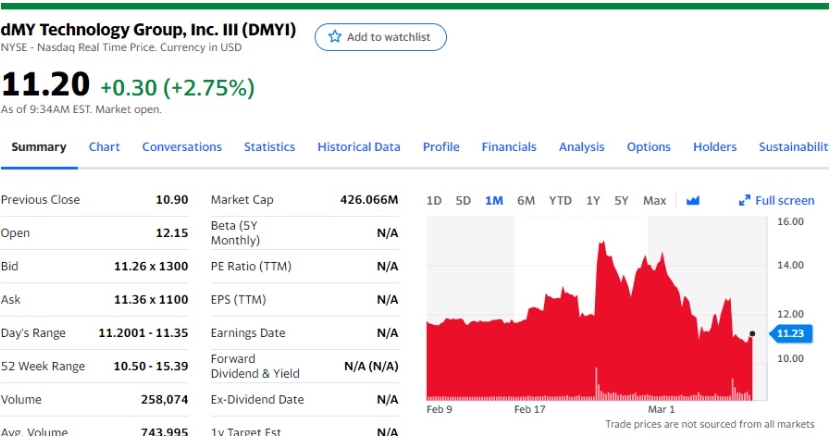Screen dimensions: 831x438
Task: Select the 1M chart range
Action: [494, 200]
